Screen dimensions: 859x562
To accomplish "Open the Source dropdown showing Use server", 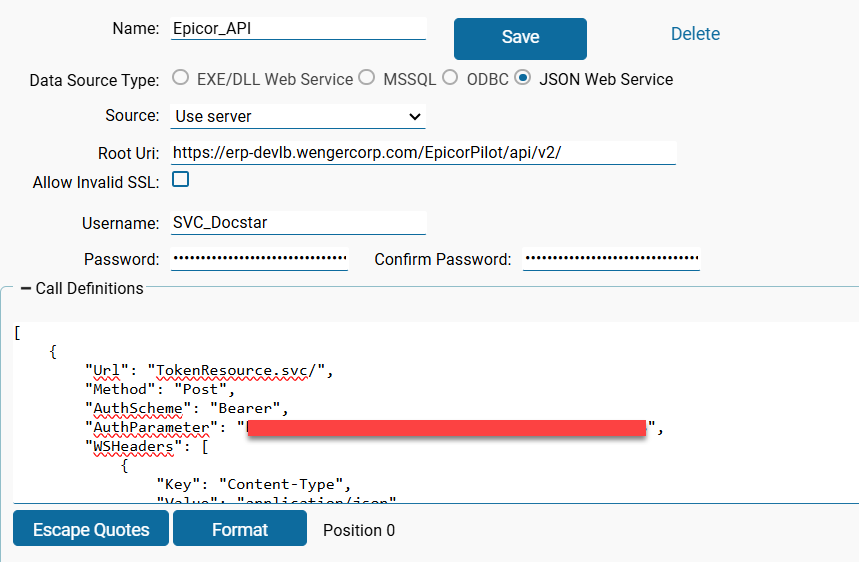I will pyautogui.click(x=298, y=116).
